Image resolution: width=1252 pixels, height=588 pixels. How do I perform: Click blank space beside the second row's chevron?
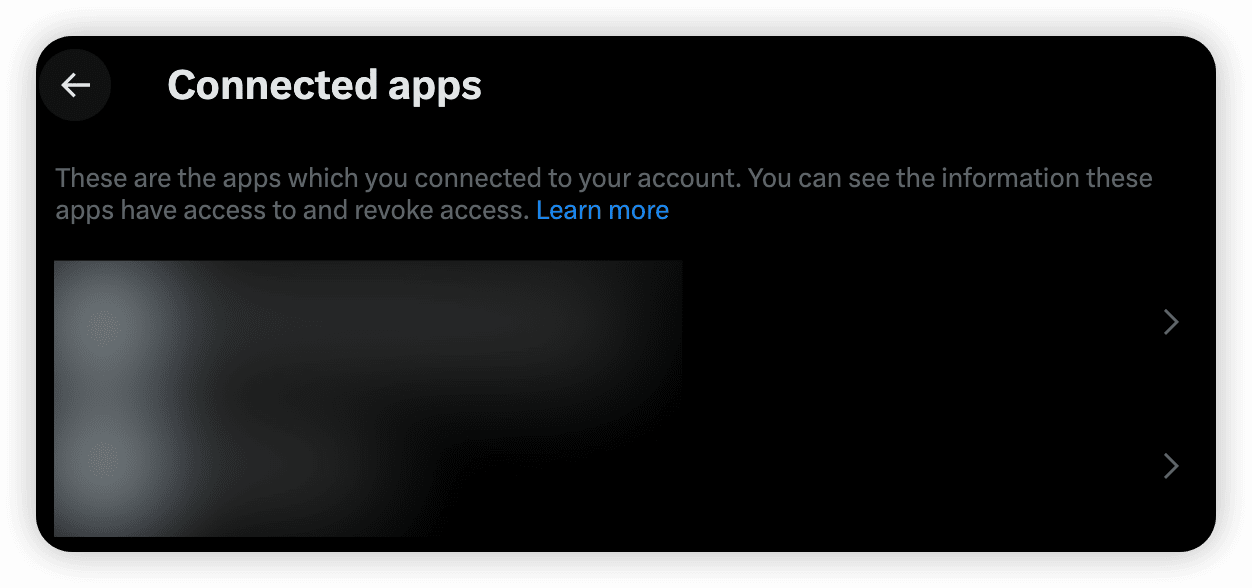pos(920,465)
